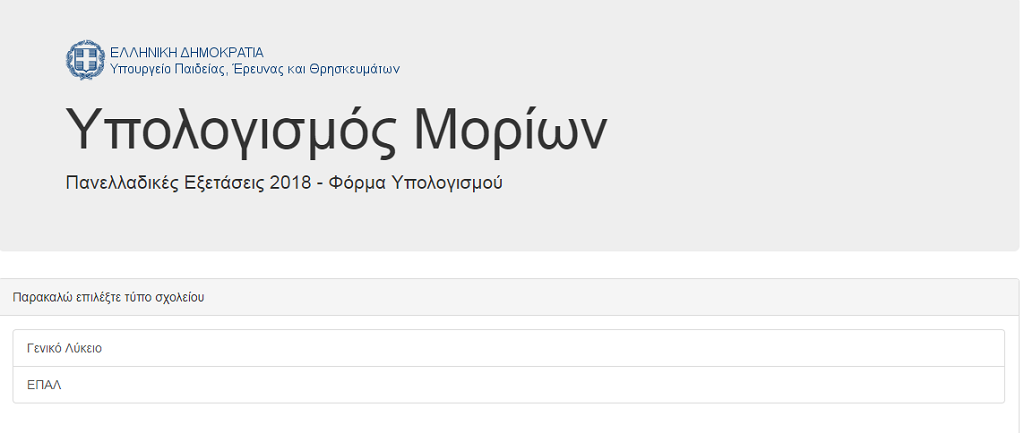Choose the ΕΠΑΛ school type option
This screenshot has width=1024, height=433.
(508, 385)
